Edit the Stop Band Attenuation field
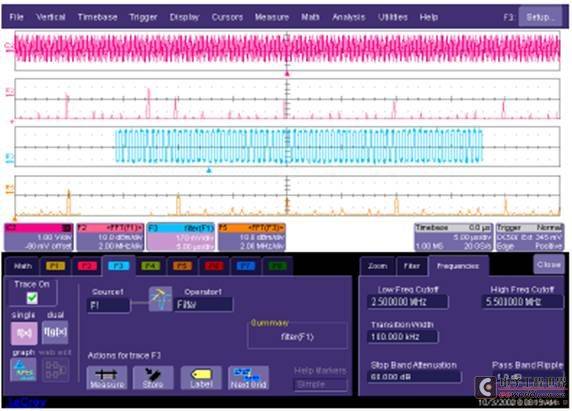Screen dimensions: 572x411 pyautogui.click(x=414, y=376)
